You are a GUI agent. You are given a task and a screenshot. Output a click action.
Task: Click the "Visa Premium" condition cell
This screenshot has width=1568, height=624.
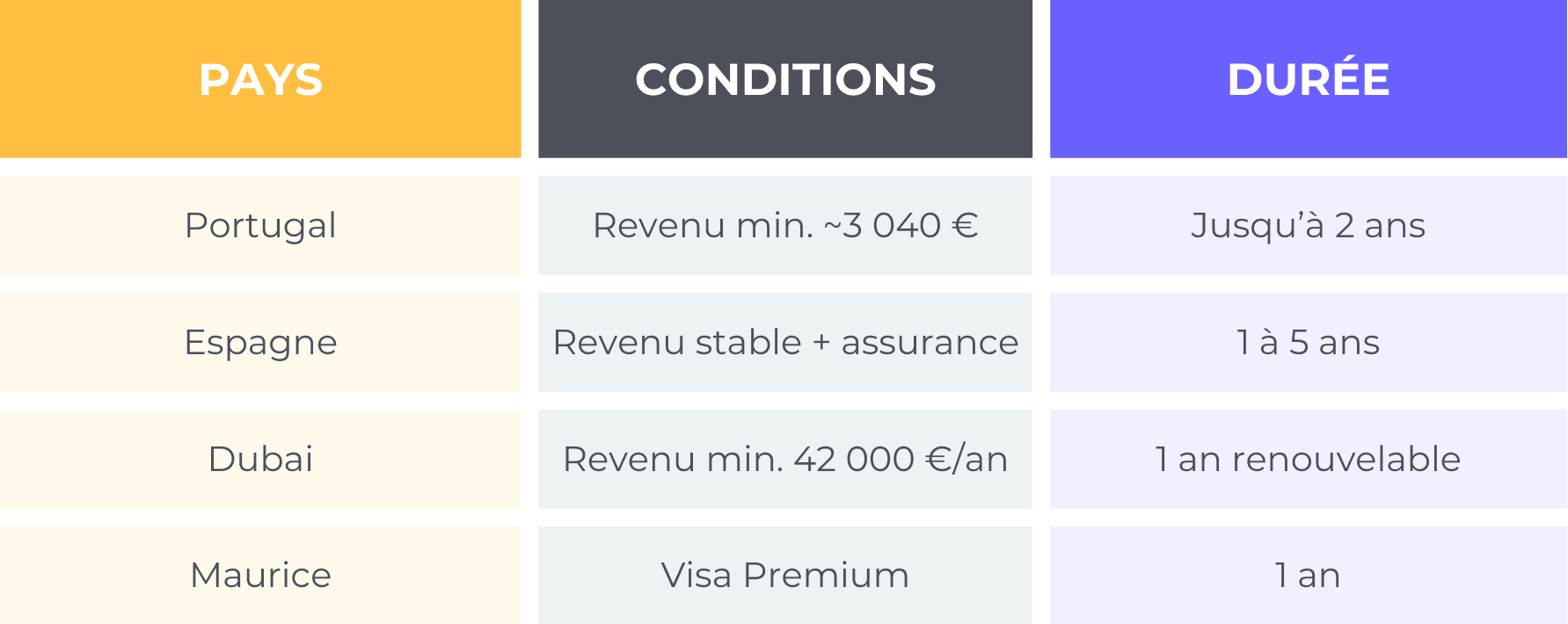(784, 575)
